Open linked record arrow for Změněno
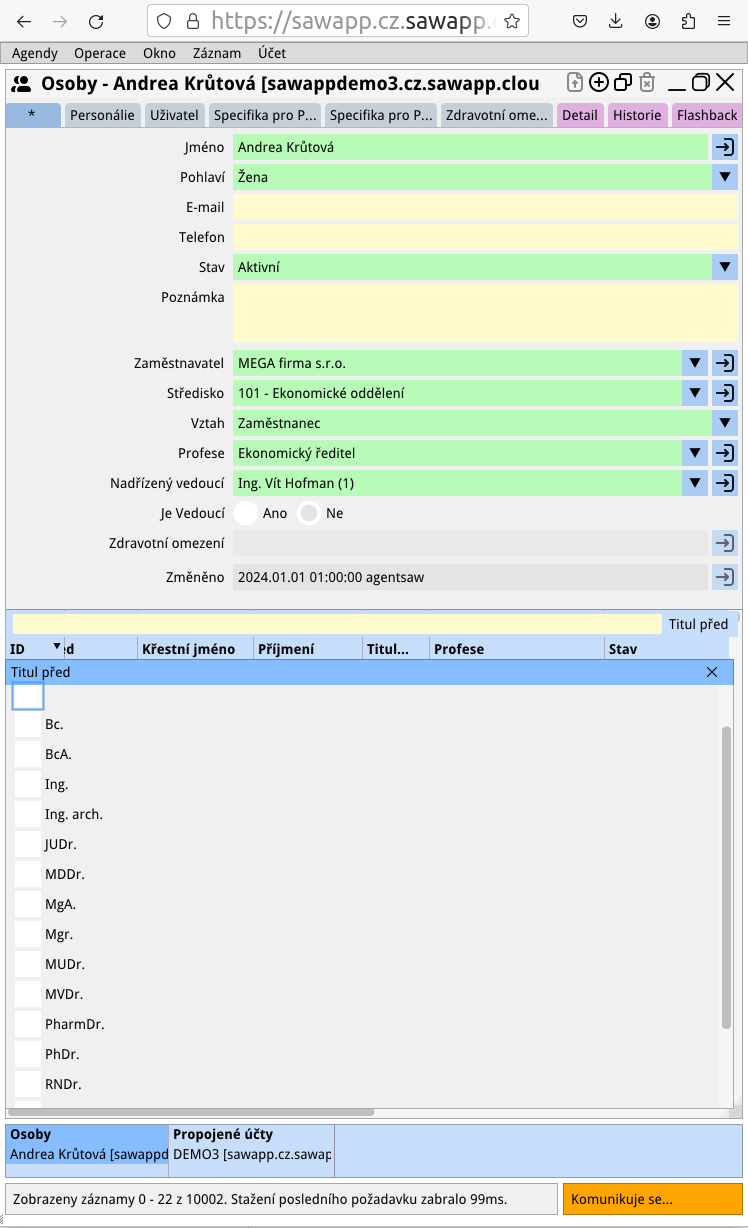This screenshot has height=1228, width=748. pyautogui.click(x=725, y=577)
